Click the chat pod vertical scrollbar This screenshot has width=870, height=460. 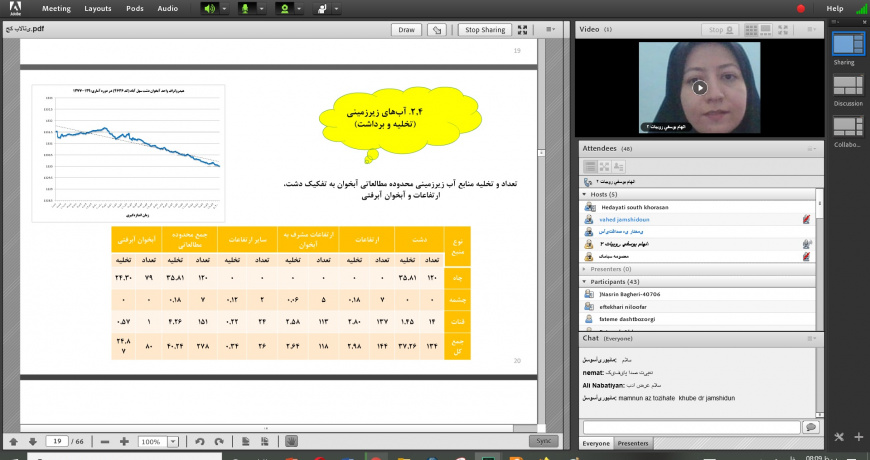[820, 383]
